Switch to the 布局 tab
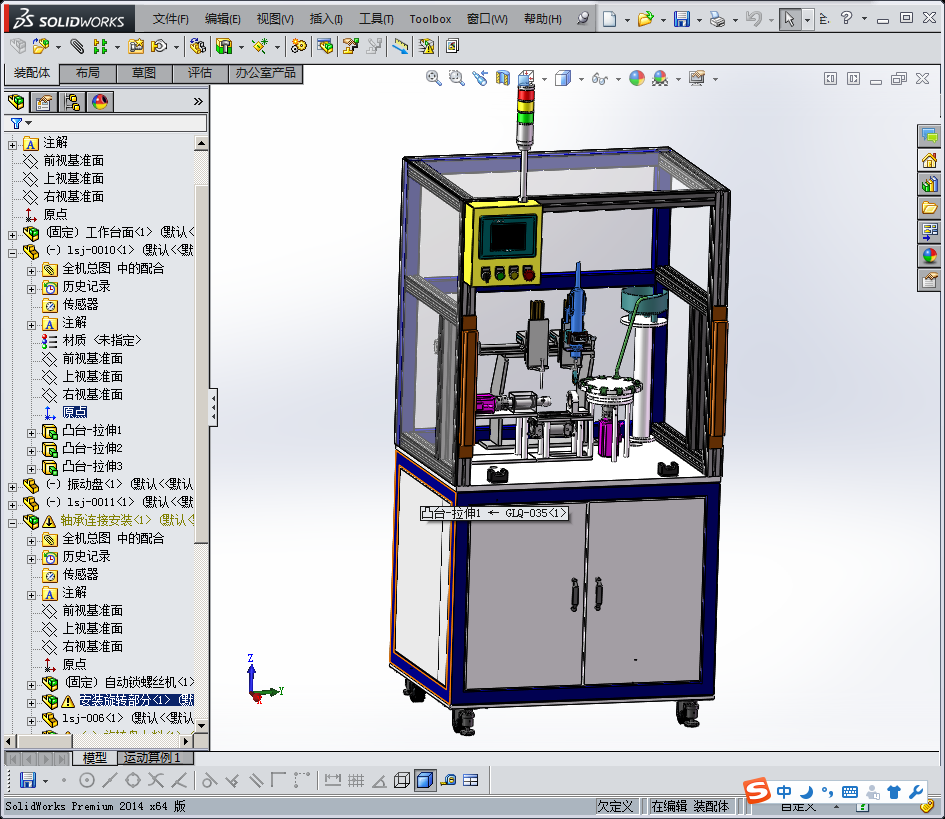Image resolution: width=945 pixels, height=819 pixels. [x=88, y=73]
